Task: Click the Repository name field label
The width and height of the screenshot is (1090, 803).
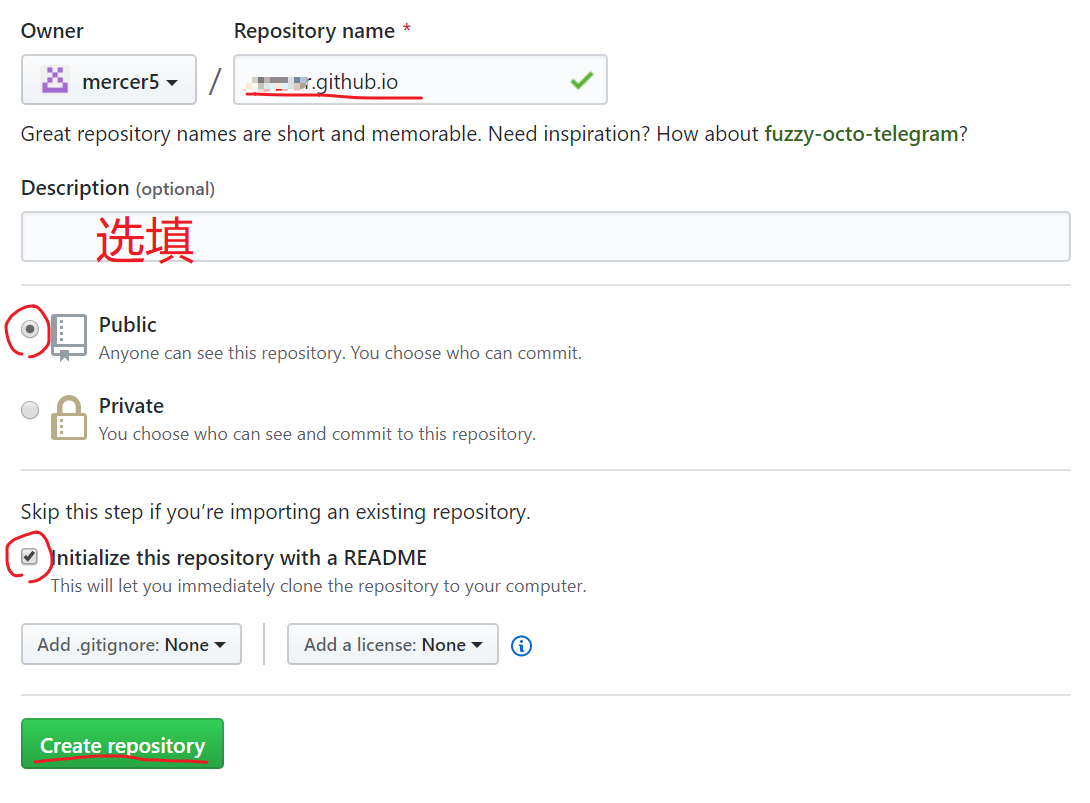Action: 314,31
